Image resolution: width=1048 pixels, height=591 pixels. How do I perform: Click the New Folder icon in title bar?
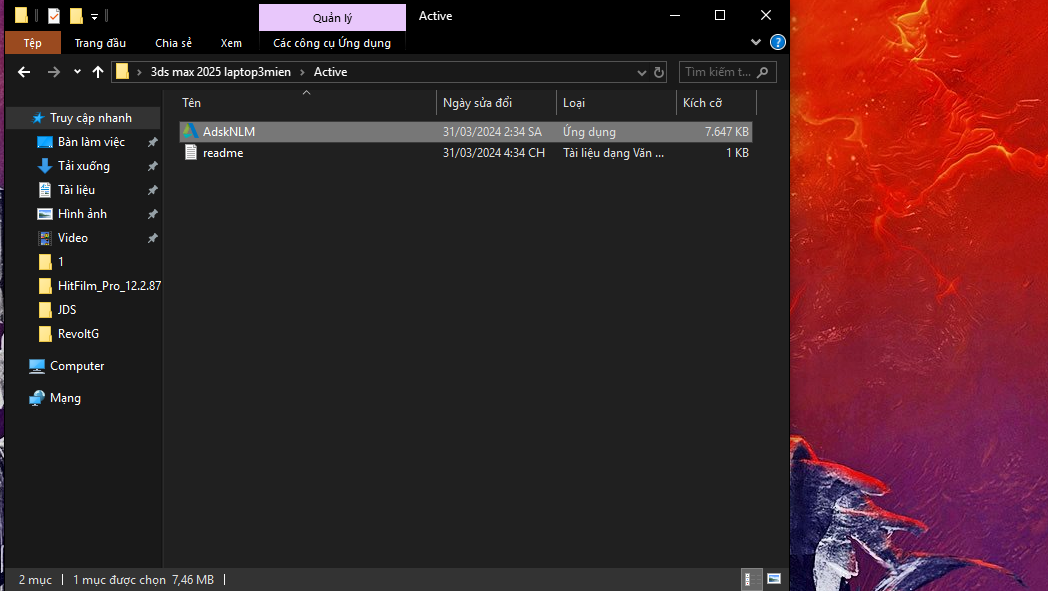coord(76,16)
